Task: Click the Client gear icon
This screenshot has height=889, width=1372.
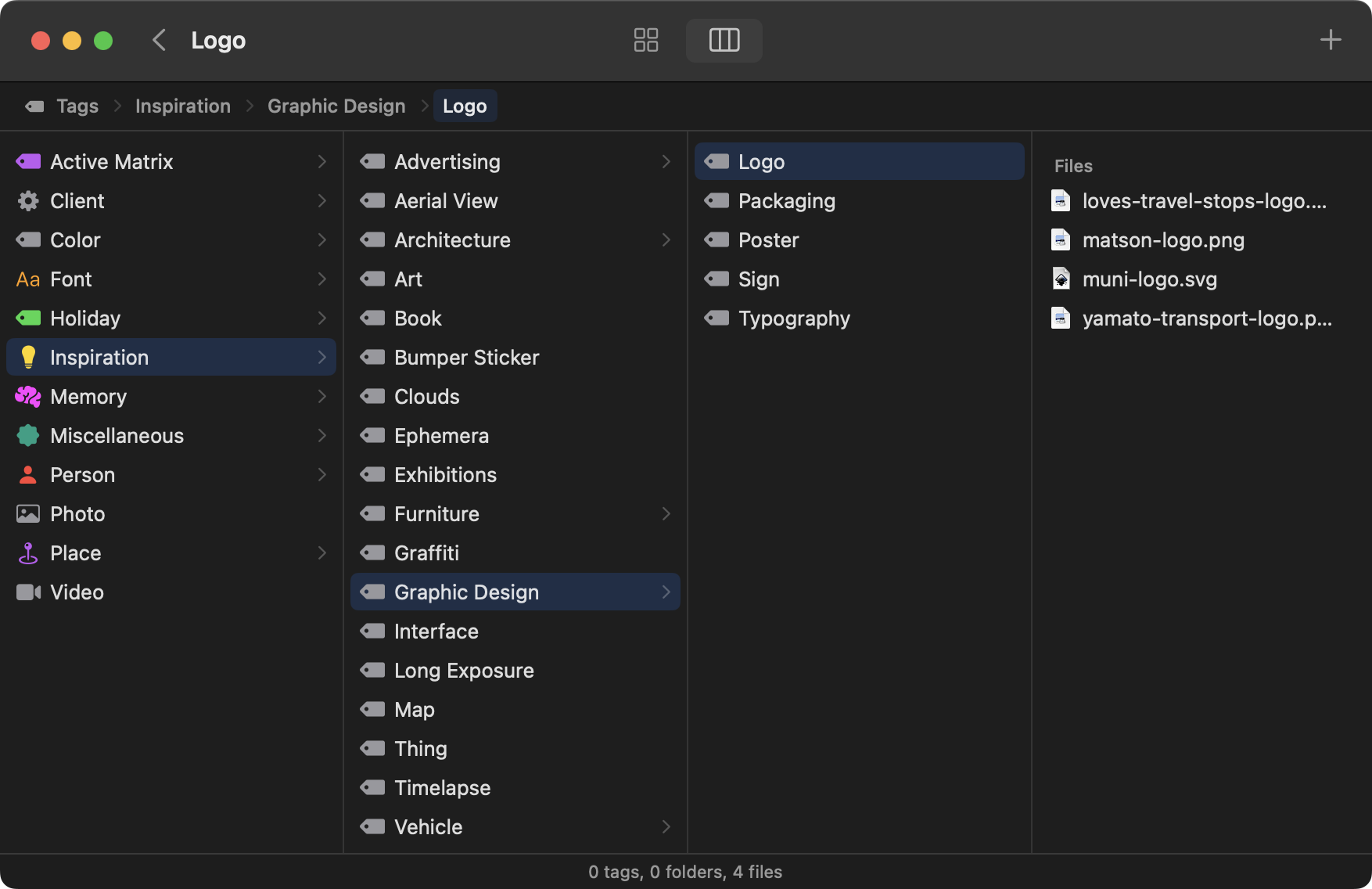Action: pos(28,200)
